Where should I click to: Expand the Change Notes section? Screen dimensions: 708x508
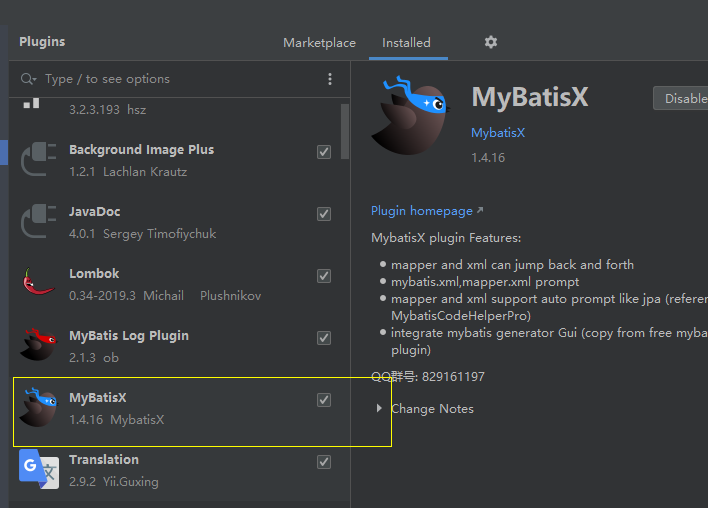point(379,409)
